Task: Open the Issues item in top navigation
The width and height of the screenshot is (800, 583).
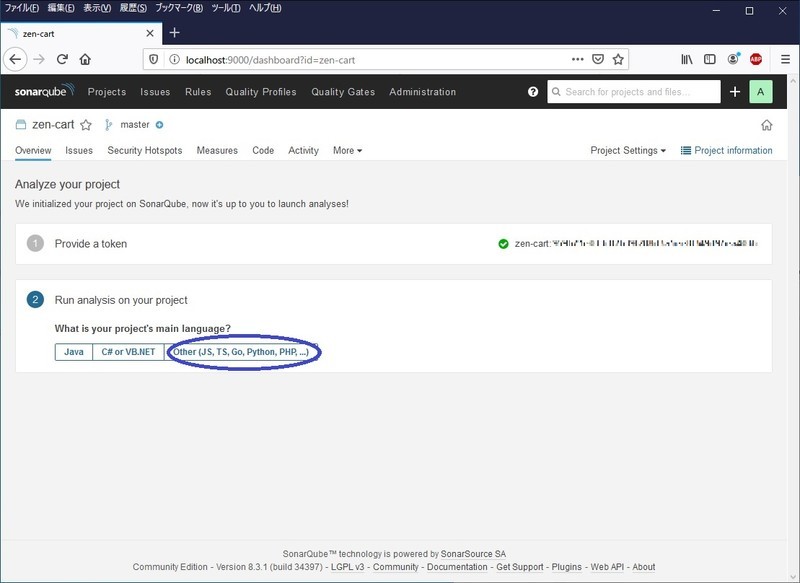Action: 155,92
